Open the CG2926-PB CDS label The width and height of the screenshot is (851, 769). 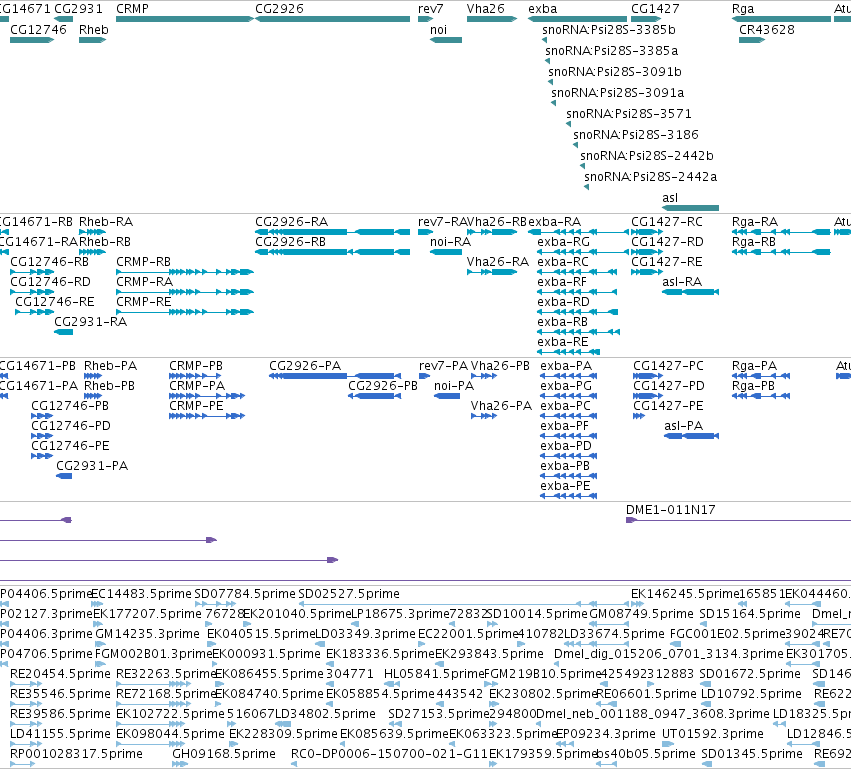click(x=383, y=386)
